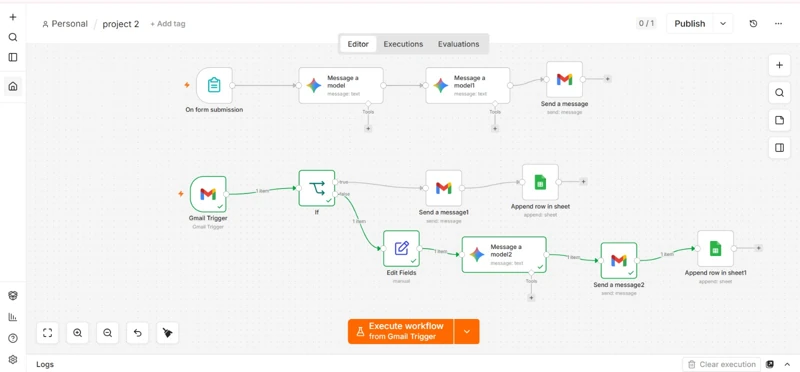
Task: Switch to the Executions tab
Action: [403, 44]
